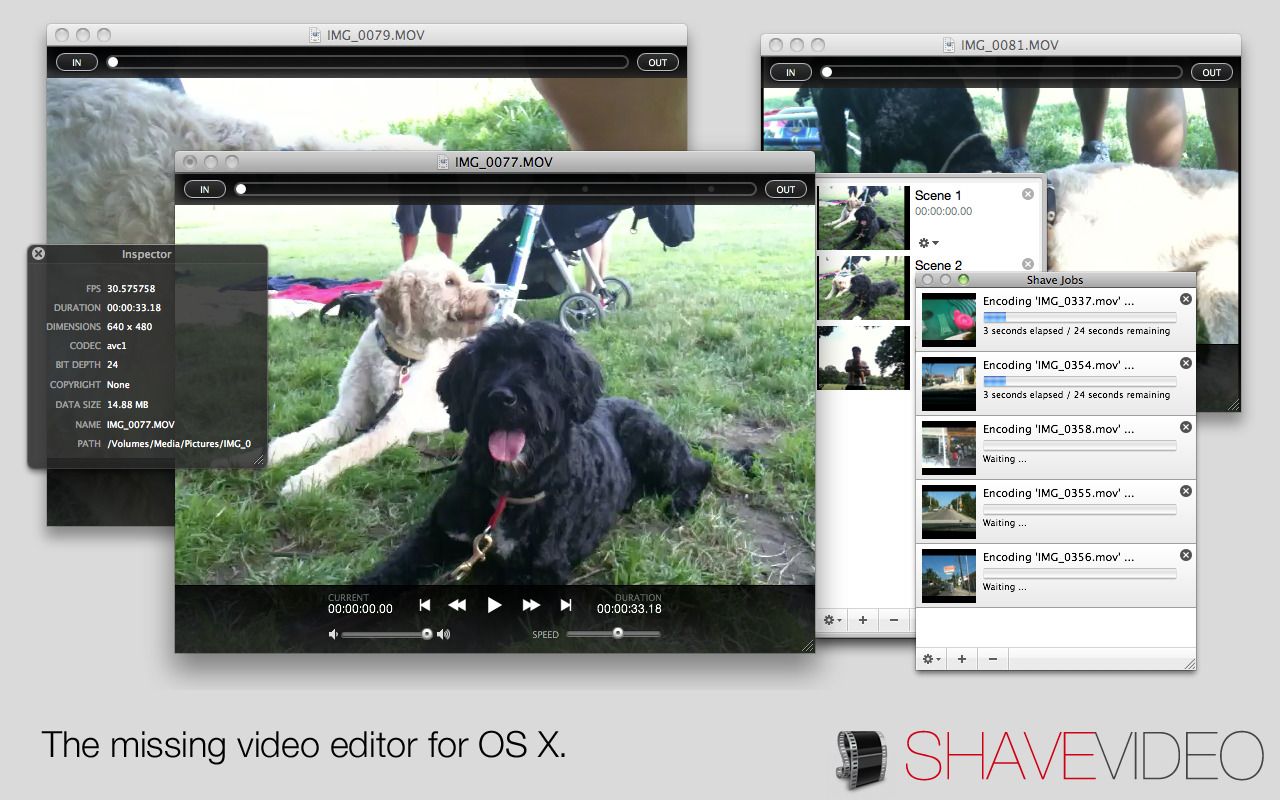The height and width of the screenshot is (800, 1280).
Task: Open the gear action menu under Scene 1
Action: (925, 243)
